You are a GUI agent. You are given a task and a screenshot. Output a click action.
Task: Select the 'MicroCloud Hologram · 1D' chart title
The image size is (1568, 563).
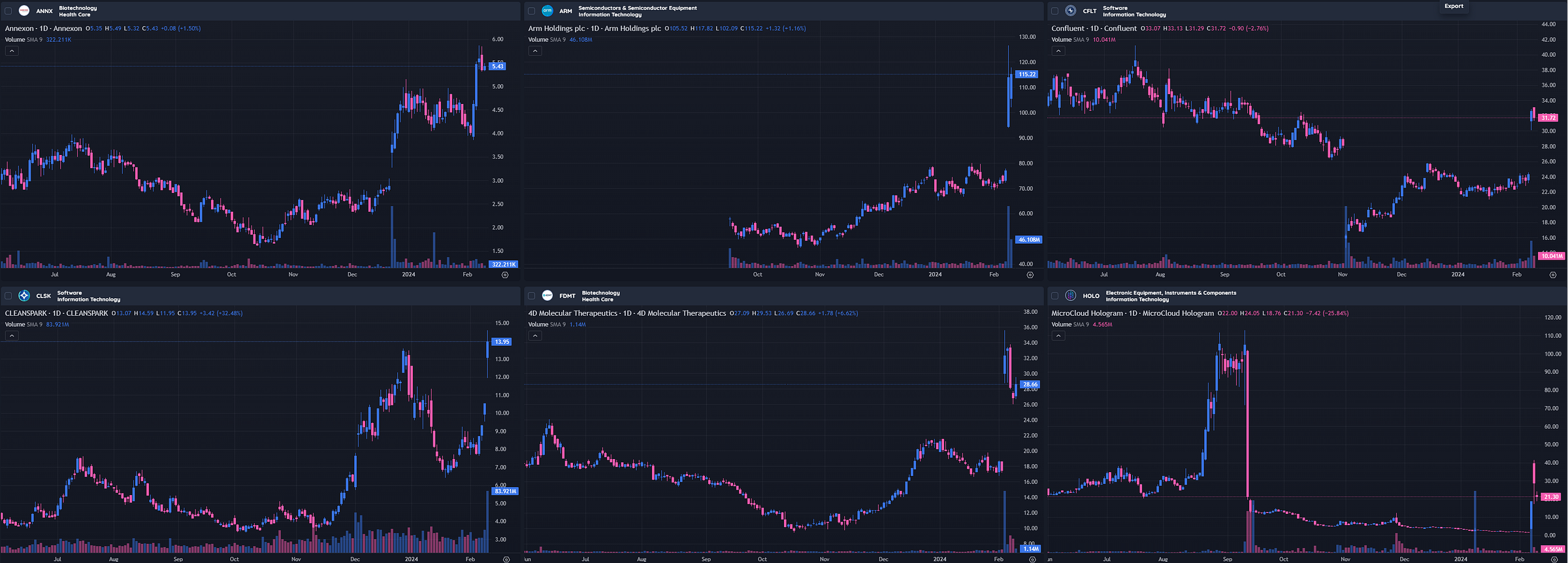1133,313
